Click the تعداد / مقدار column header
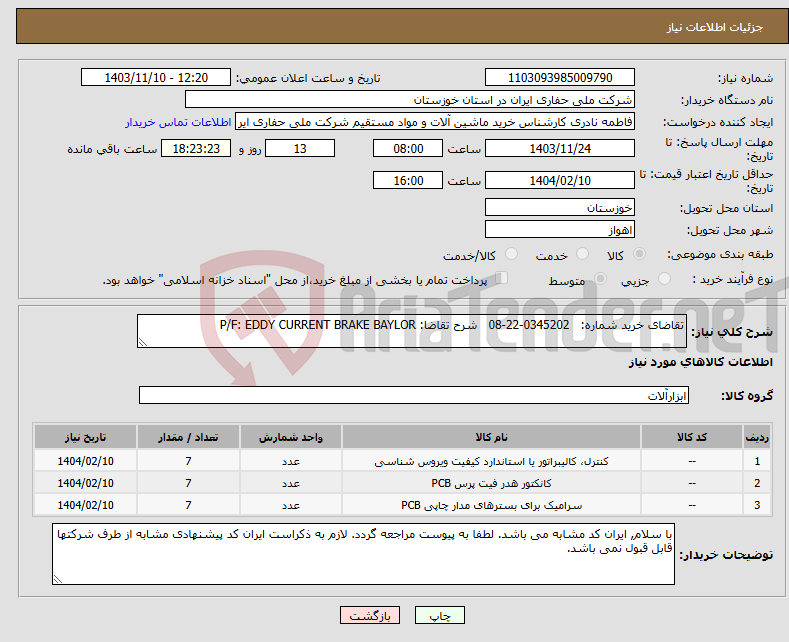The width and height of the screenshot is (789, 642). coord(188,437)
